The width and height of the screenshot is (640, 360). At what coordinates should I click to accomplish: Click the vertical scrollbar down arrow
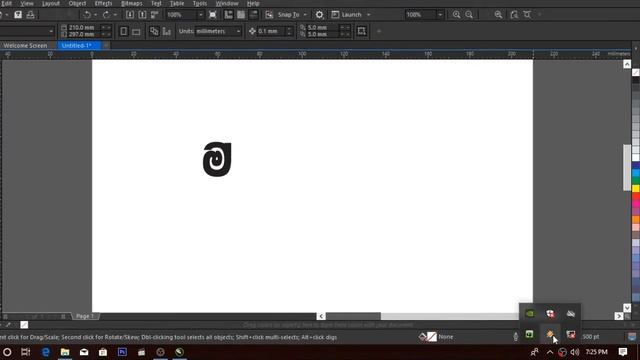tap(627, 308)
